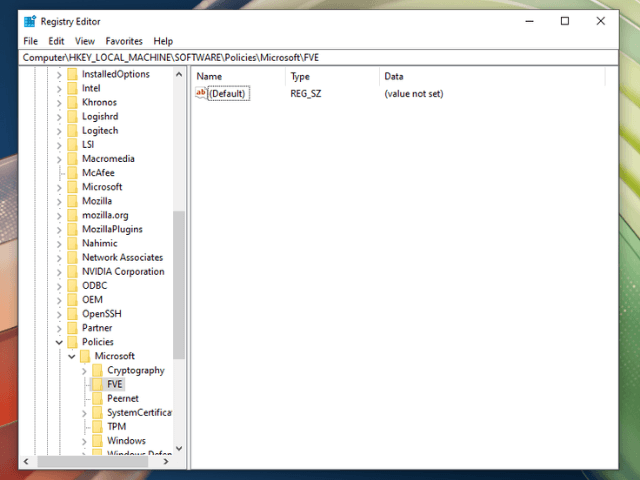Viewport: 640px width, 480px height.
Task: Select the OpenSSH folder icon
Action: coord(72,313)
